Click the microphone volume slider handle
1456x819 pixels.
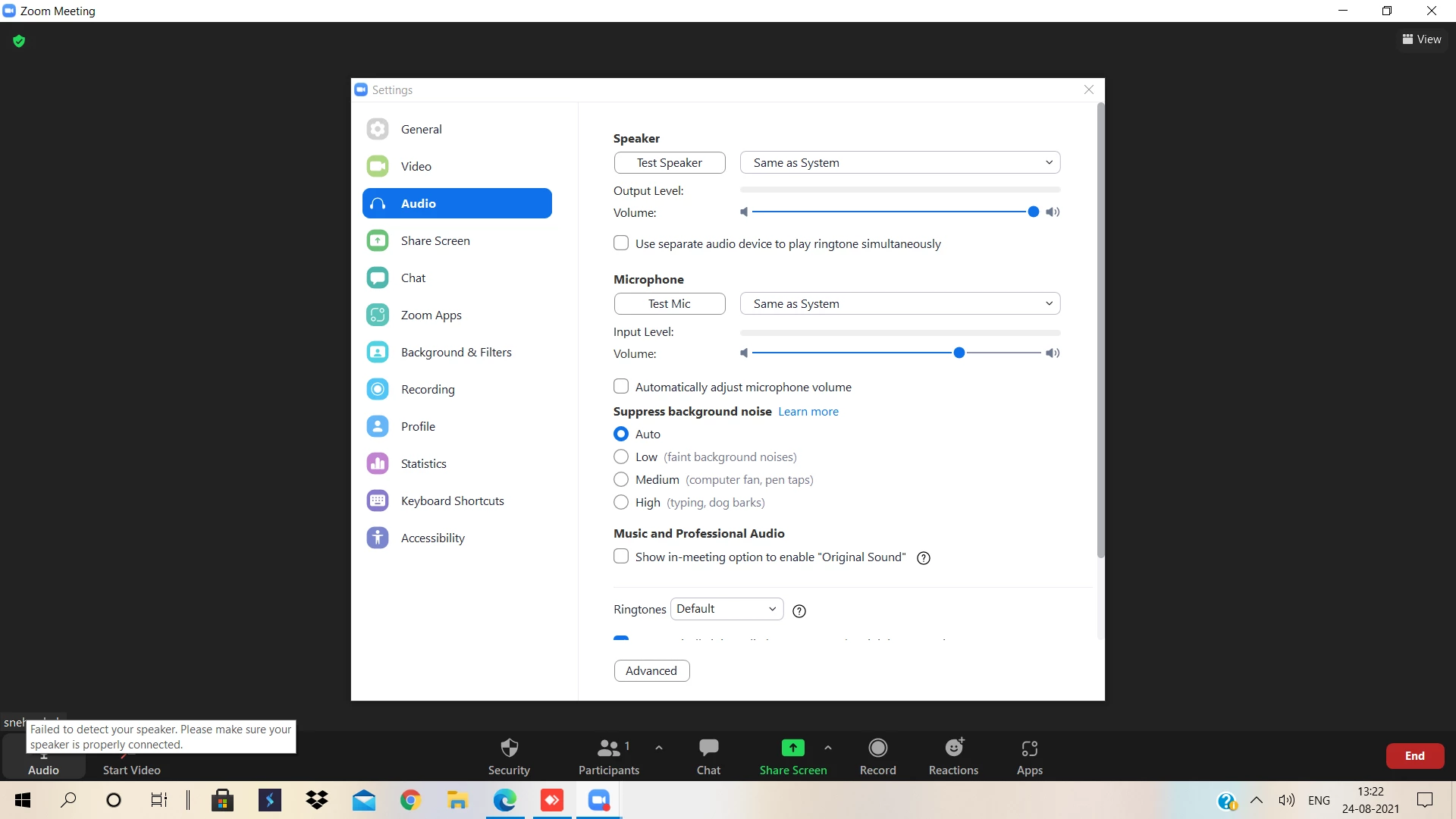point(959,353)
